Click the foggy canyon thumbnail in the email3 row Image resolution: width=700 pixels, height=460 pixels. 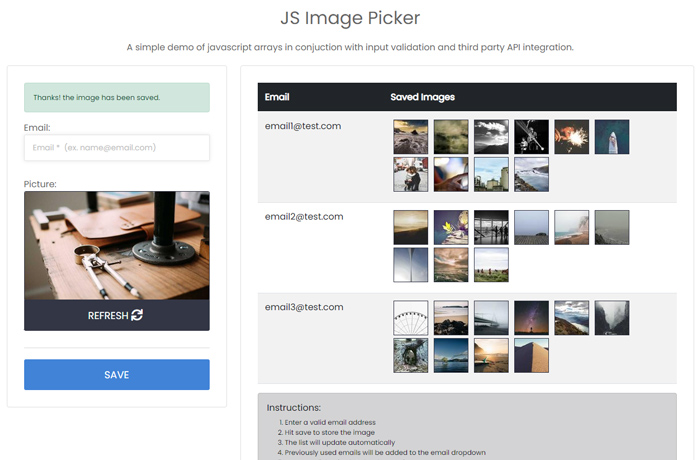611,318
